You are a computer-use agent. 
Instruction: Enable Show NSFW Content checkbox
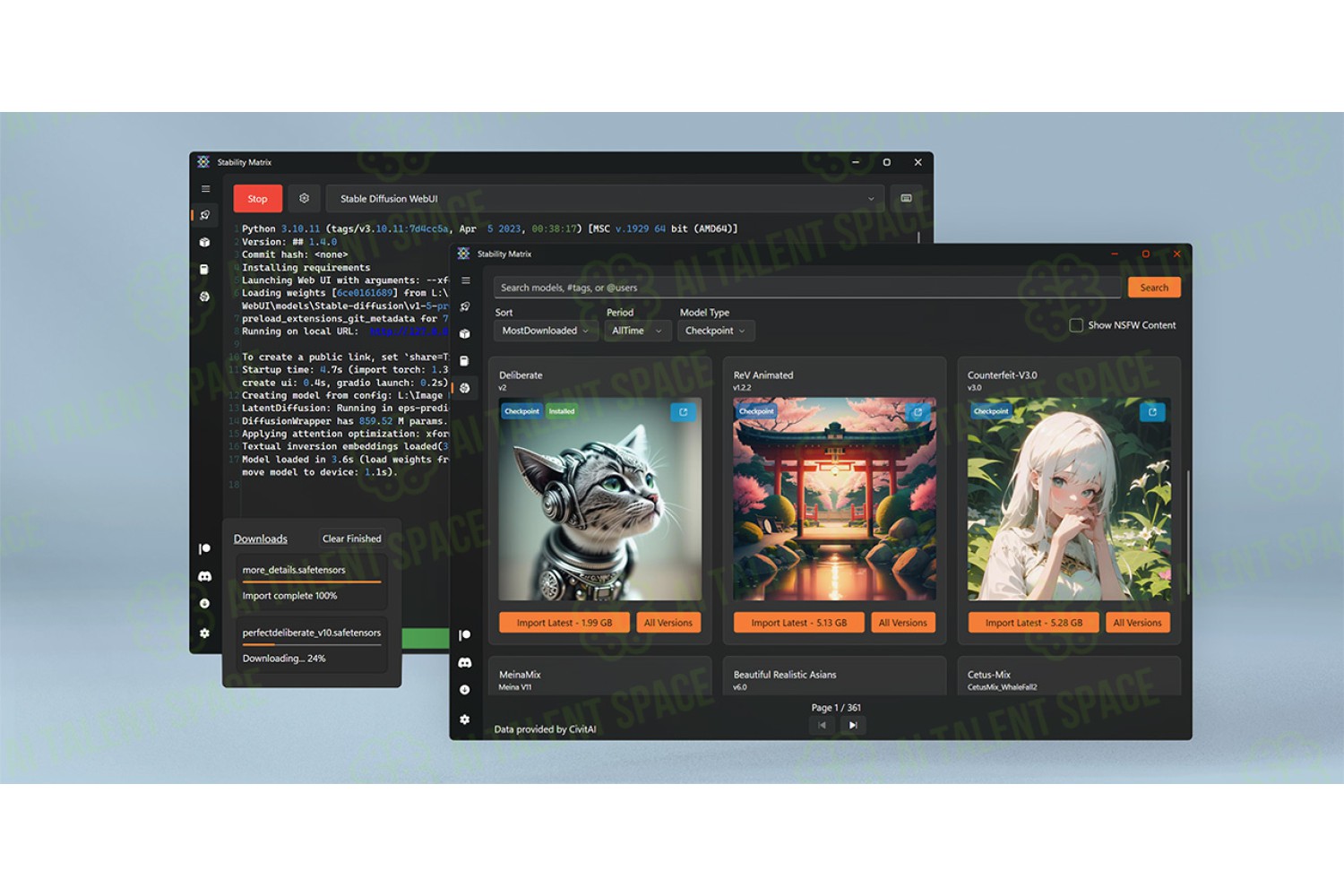(x=1076, y=325)
